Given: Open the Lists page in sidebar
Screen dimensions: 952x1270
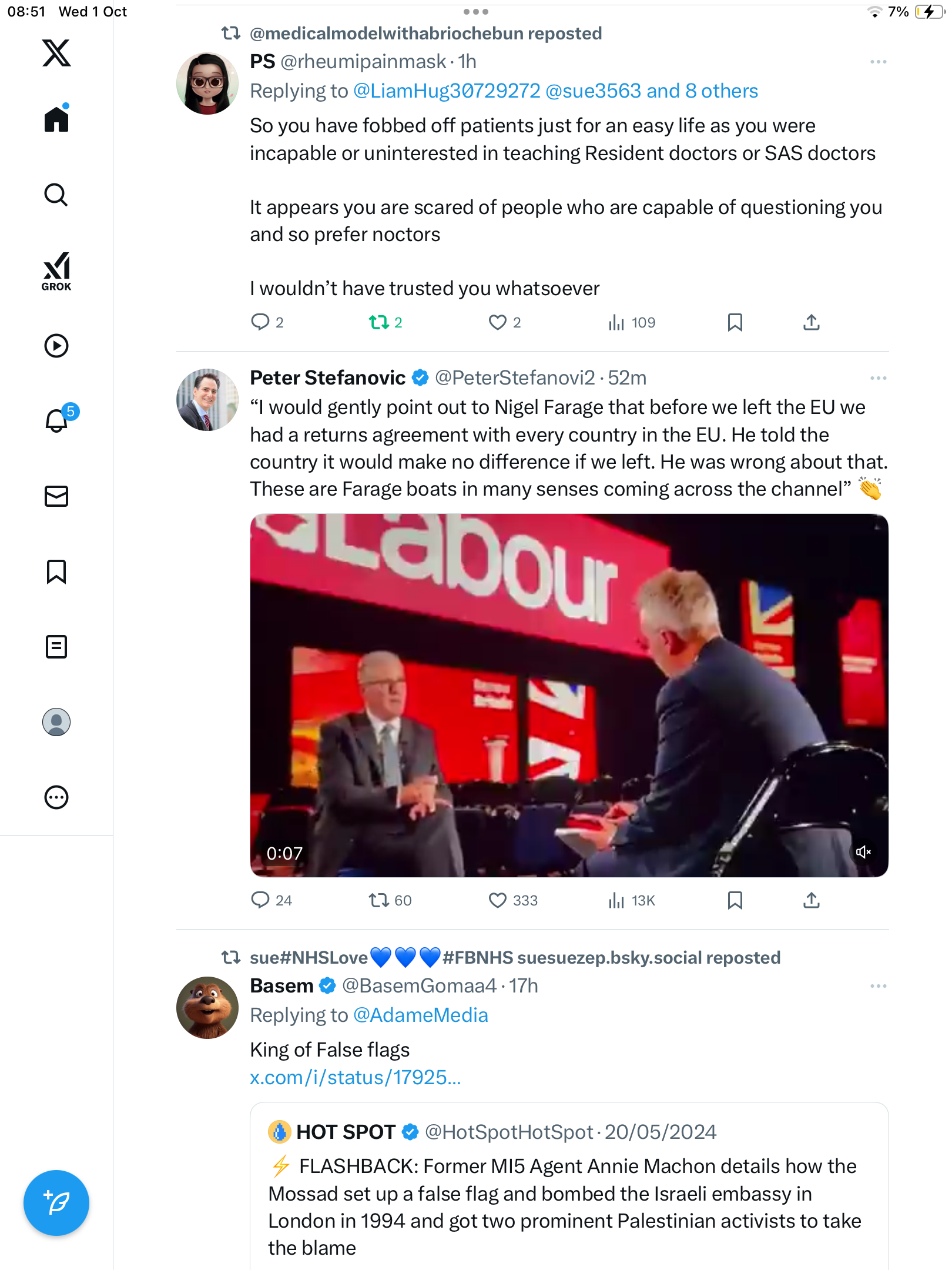Looking at the screenshot, I should [56, 647].
